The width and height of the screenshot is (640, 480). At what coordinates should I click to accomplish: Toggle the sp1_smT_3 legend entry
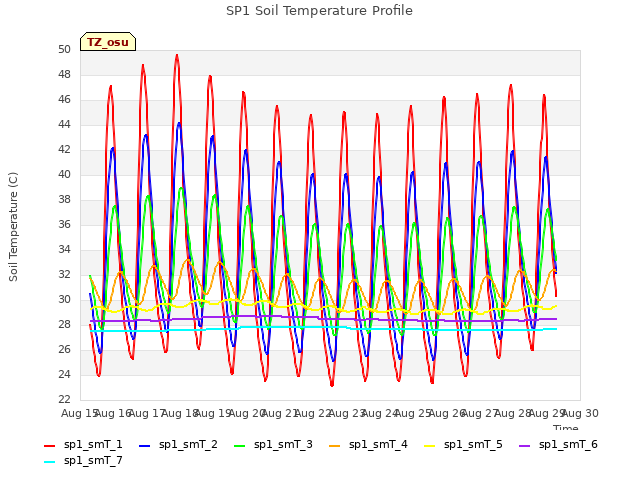273,444
